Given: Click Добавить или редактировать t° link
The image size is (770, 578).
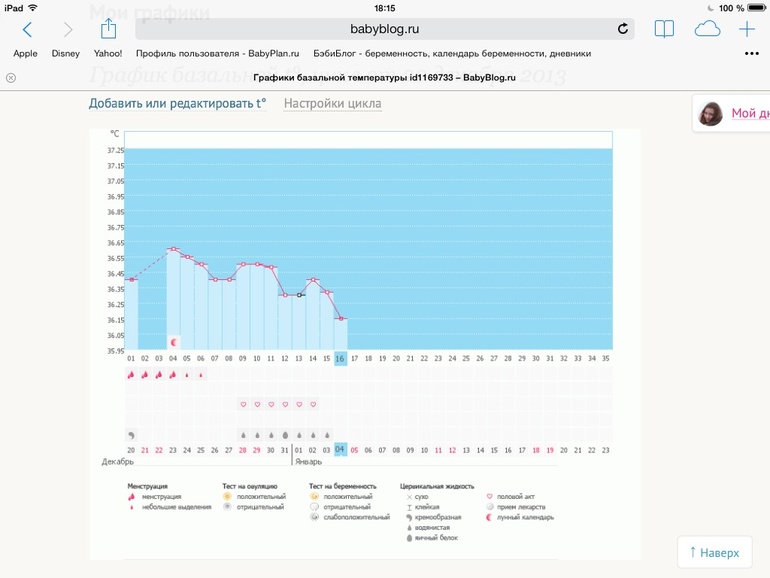Looking at the screenshot, I should (177, 104).
